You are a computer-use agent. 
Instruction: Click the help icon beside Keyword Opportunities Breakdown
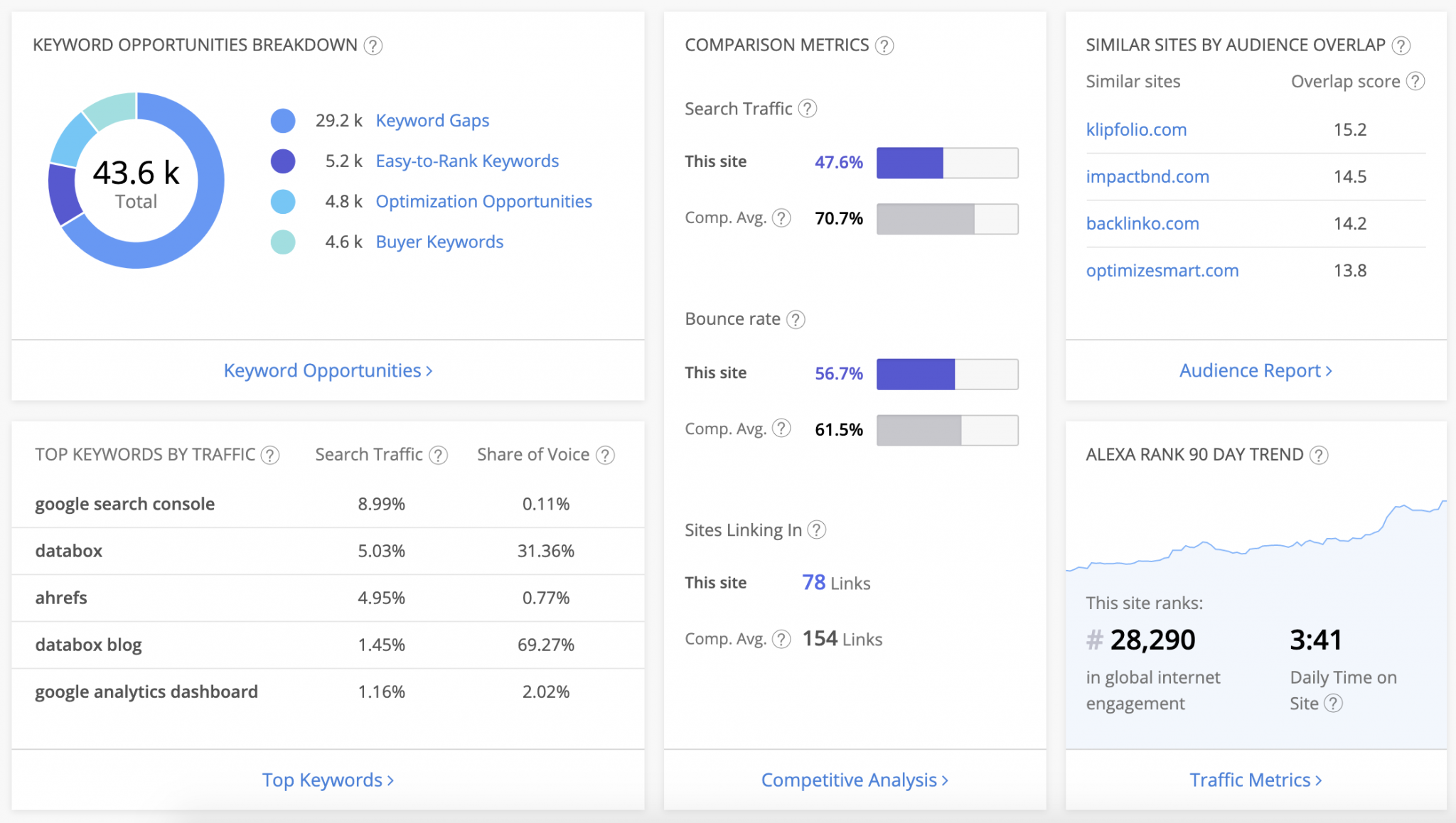point(373,45)
